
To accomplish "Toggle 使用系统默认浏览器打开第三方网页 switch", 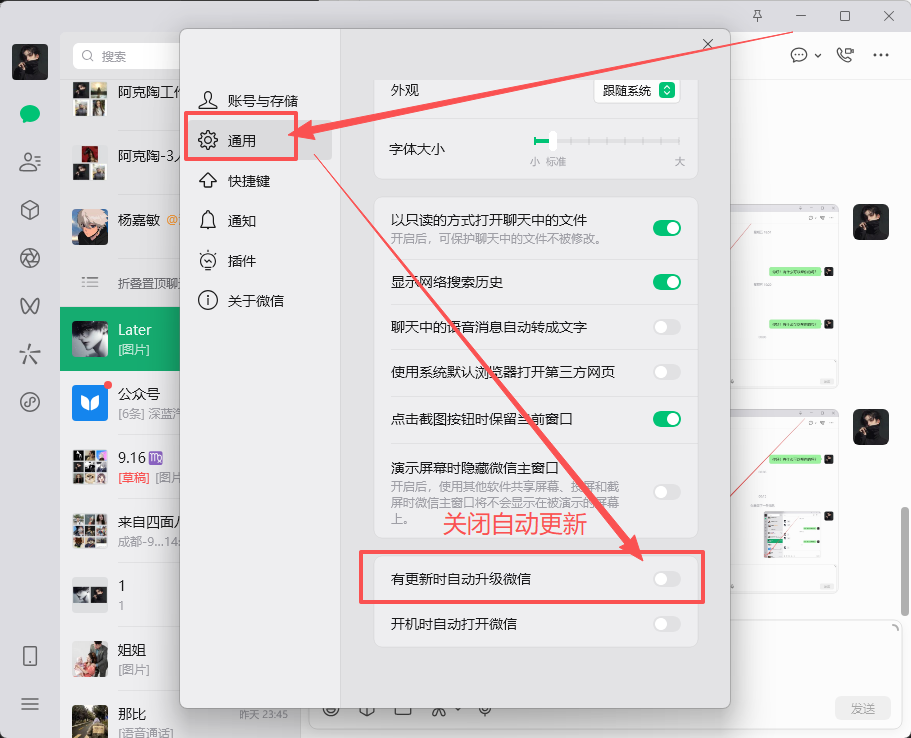I will tap(666, 372).
